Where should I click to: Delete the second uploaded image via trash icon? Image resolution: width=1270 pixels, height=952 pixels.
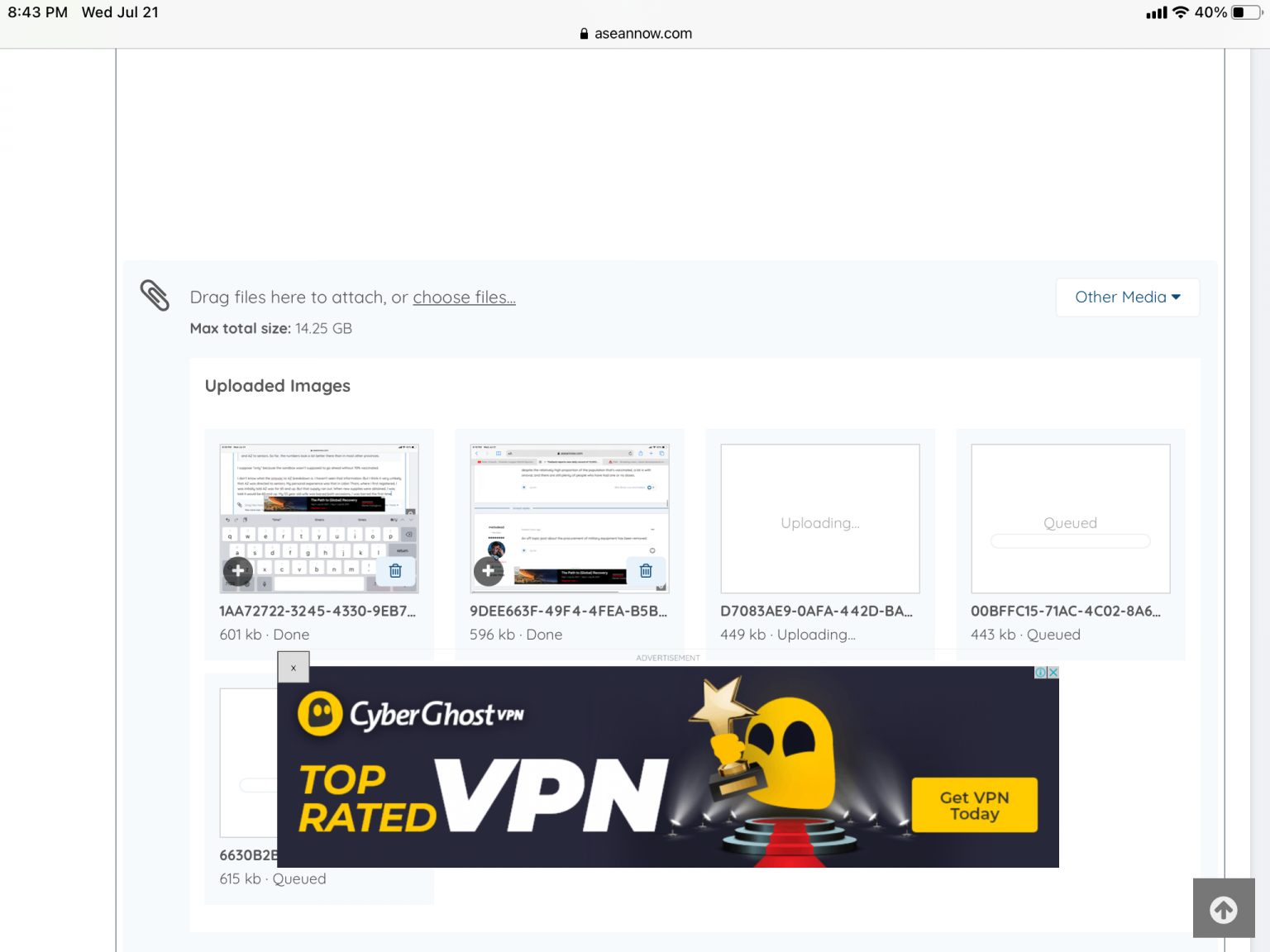[x=646, y=570]
